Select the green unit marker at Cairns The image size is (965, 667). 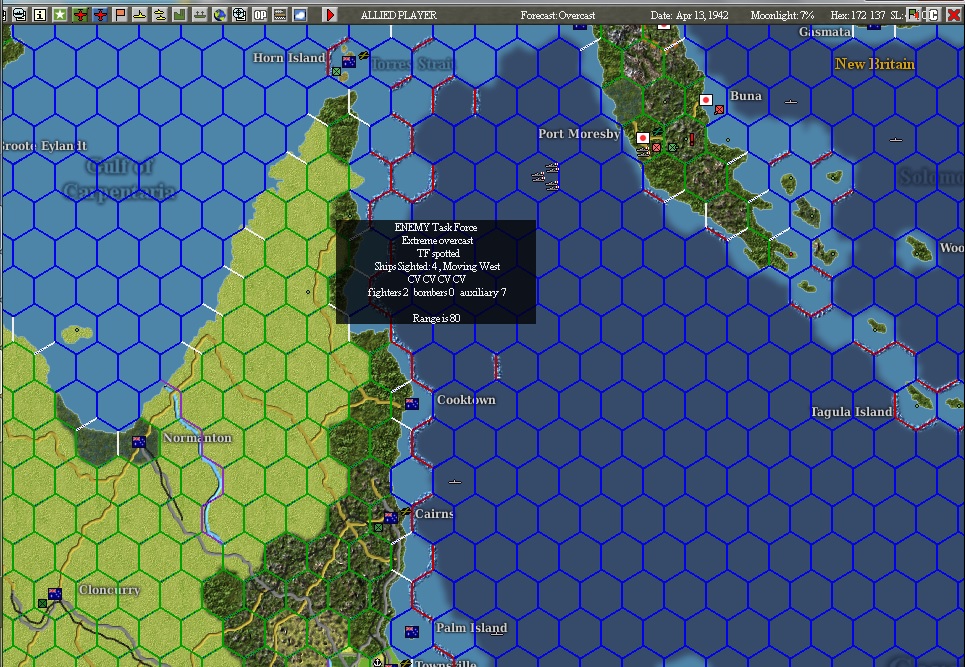pyautogui.click(x=378, y=527)
